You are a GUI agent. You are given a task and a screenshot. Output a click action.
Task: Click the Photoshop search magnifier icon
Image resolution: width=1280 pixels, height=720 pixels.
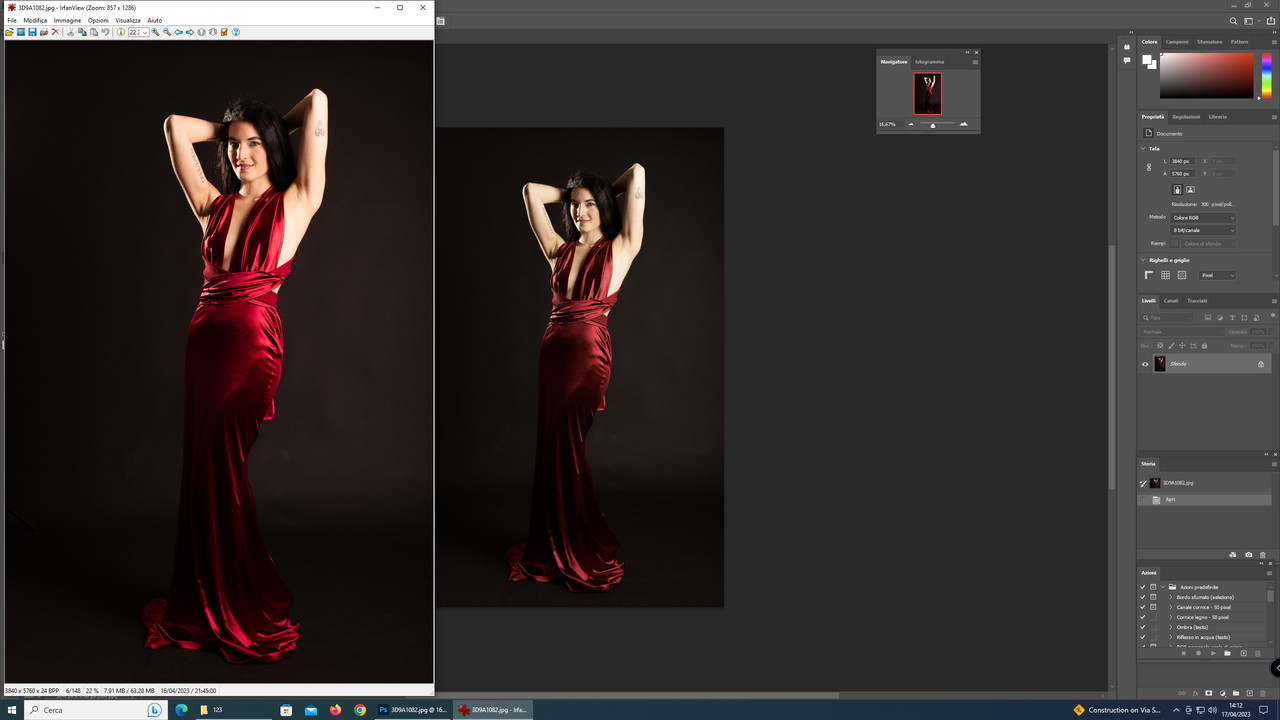(x=1233, y=21)
